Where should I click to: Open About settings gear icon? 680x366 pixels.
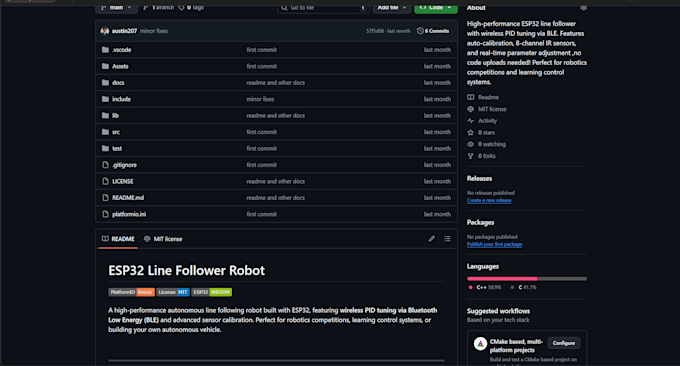(x=583, y=7)
